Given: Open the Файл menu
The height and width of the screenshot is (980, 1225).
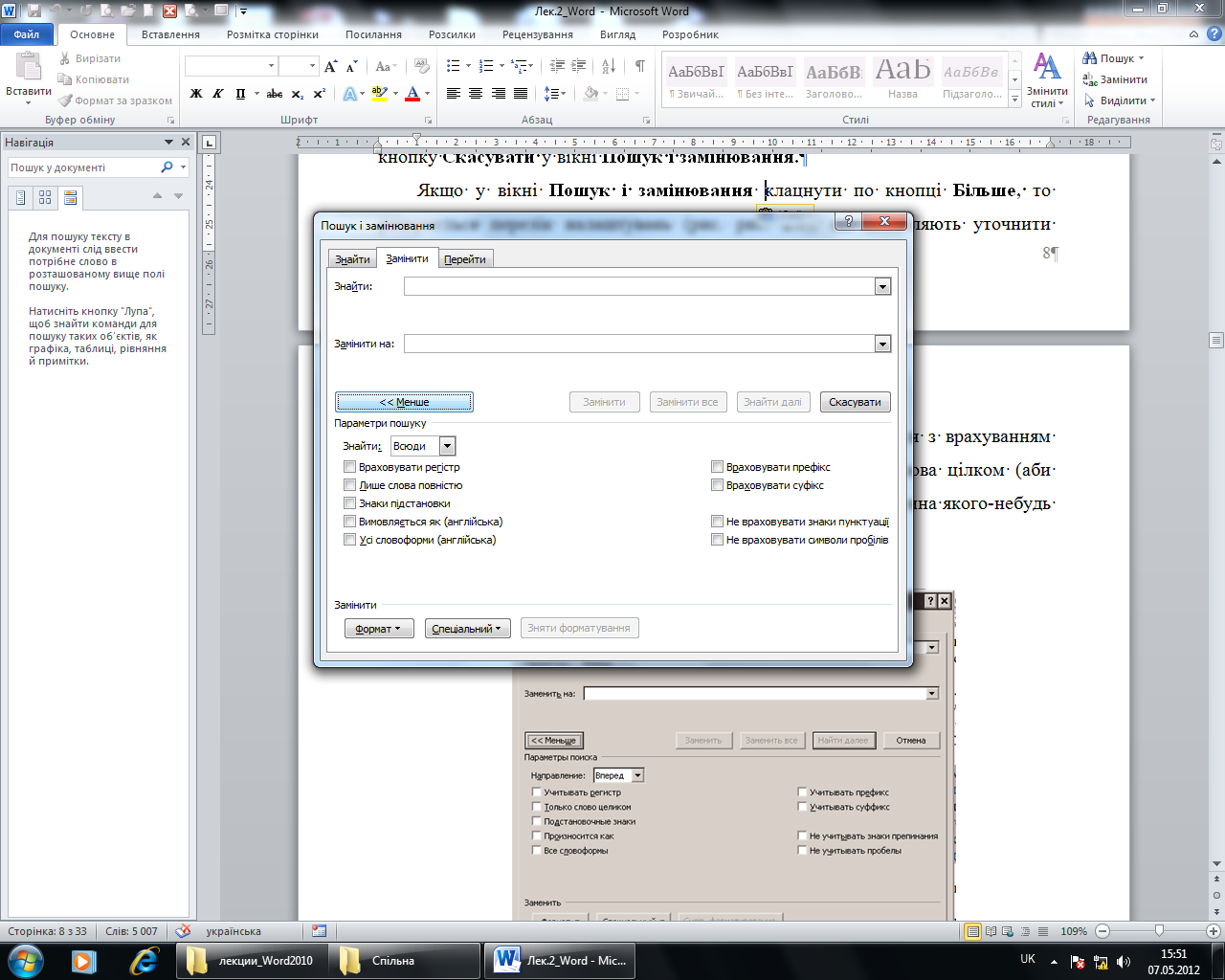Looking at the screenshot, I should tap(27, 34).
